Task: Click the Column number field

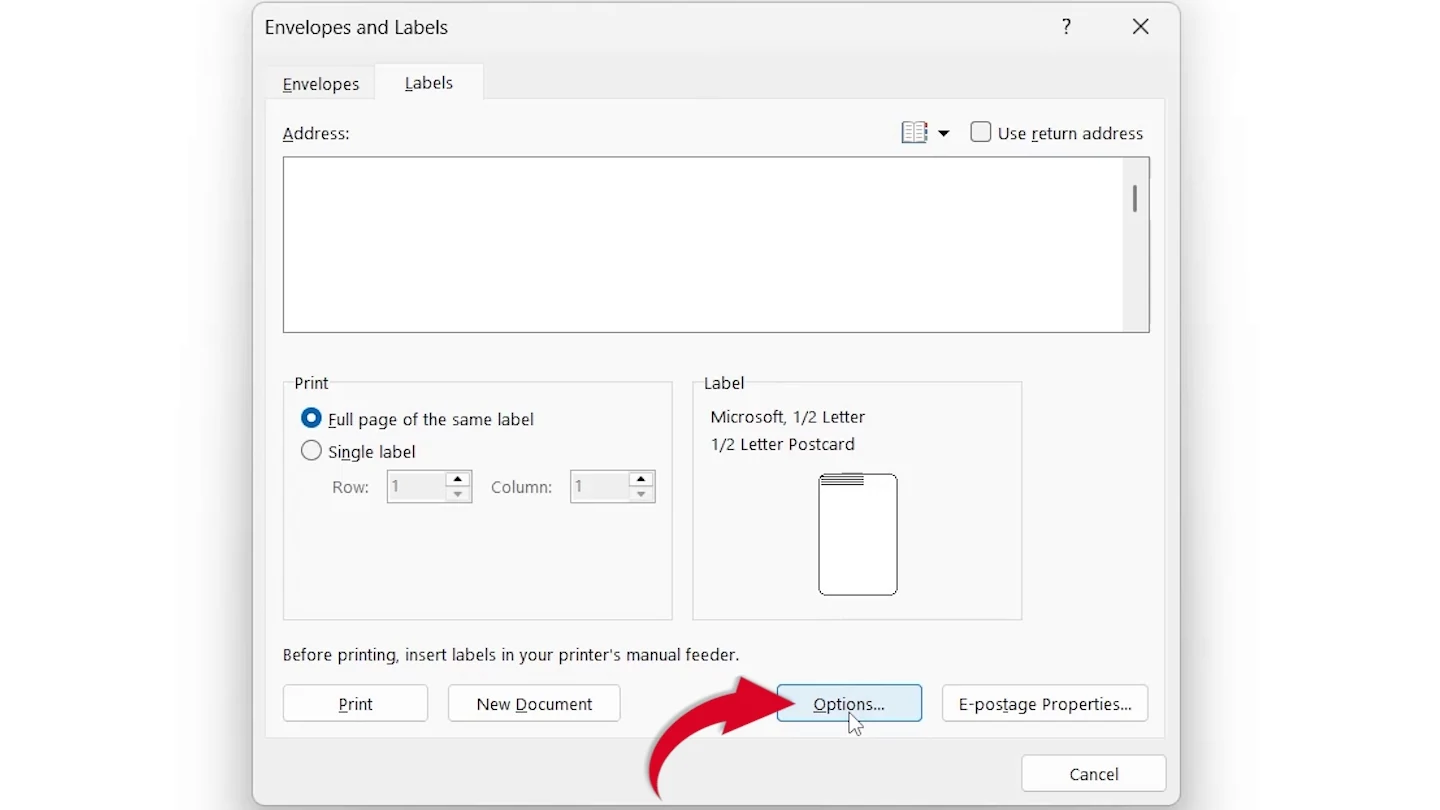Action: 600,487
